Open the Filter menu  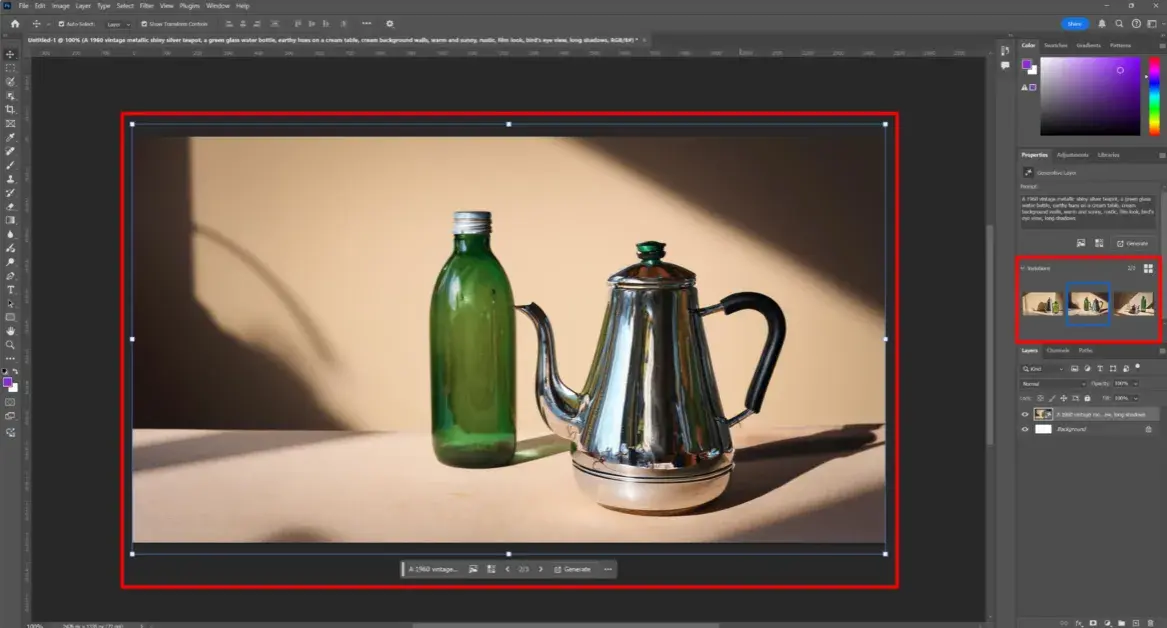147,5
